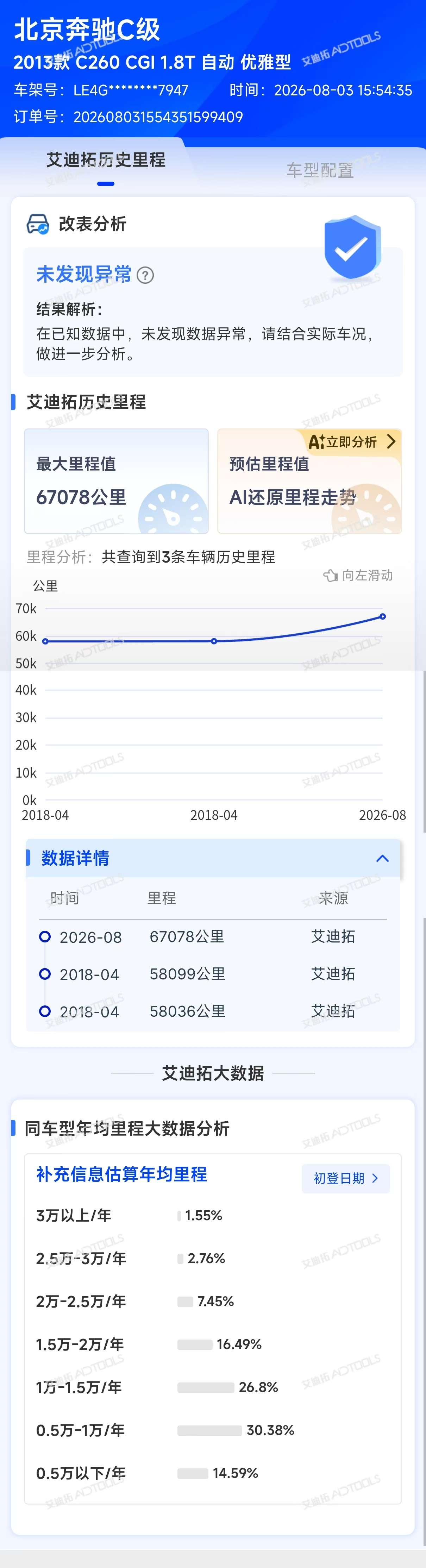
Task: Click the circle marker on the 2026-08 row
Action: click(x=44, y=937)
